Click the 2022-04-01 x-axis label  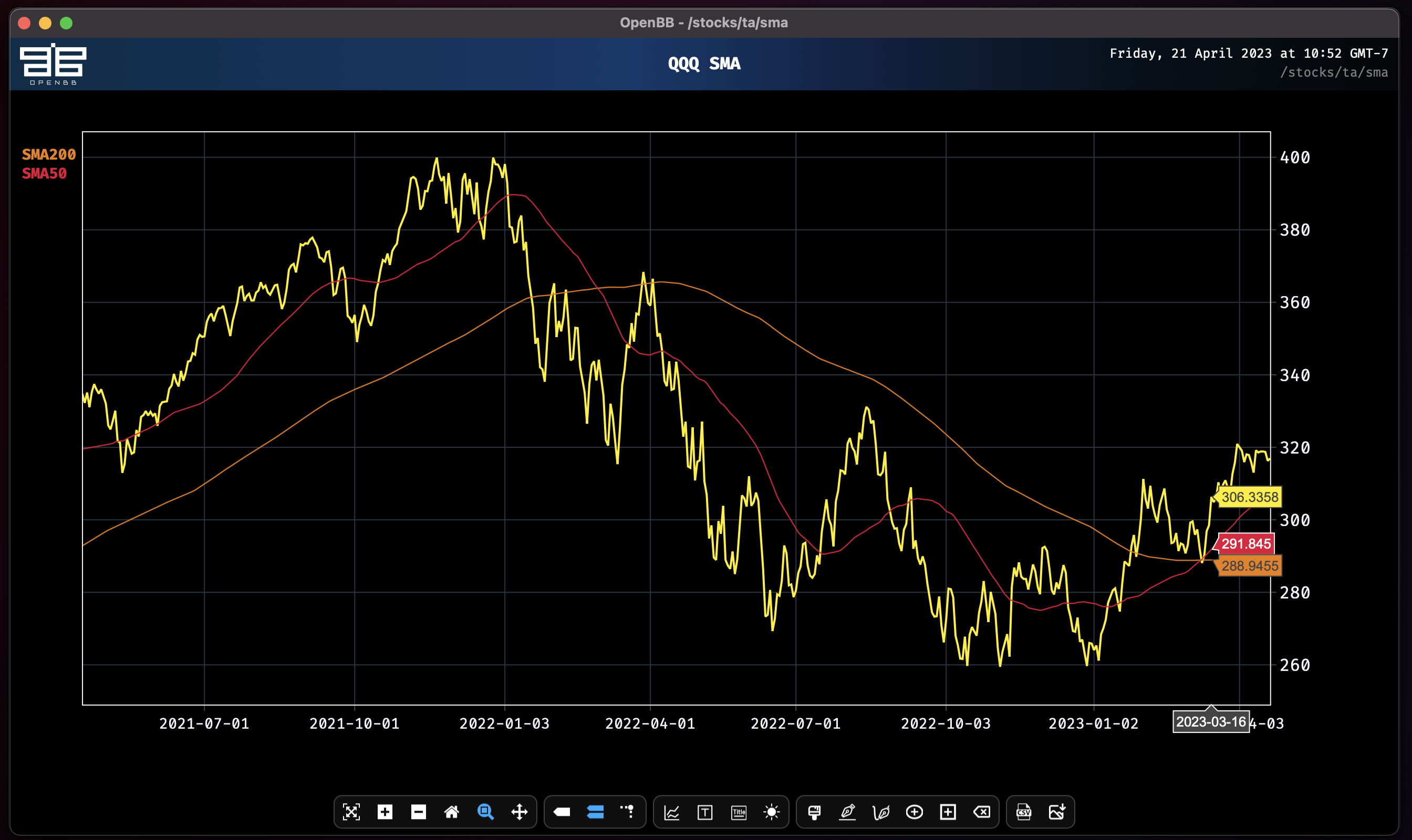tap(650, 723)
